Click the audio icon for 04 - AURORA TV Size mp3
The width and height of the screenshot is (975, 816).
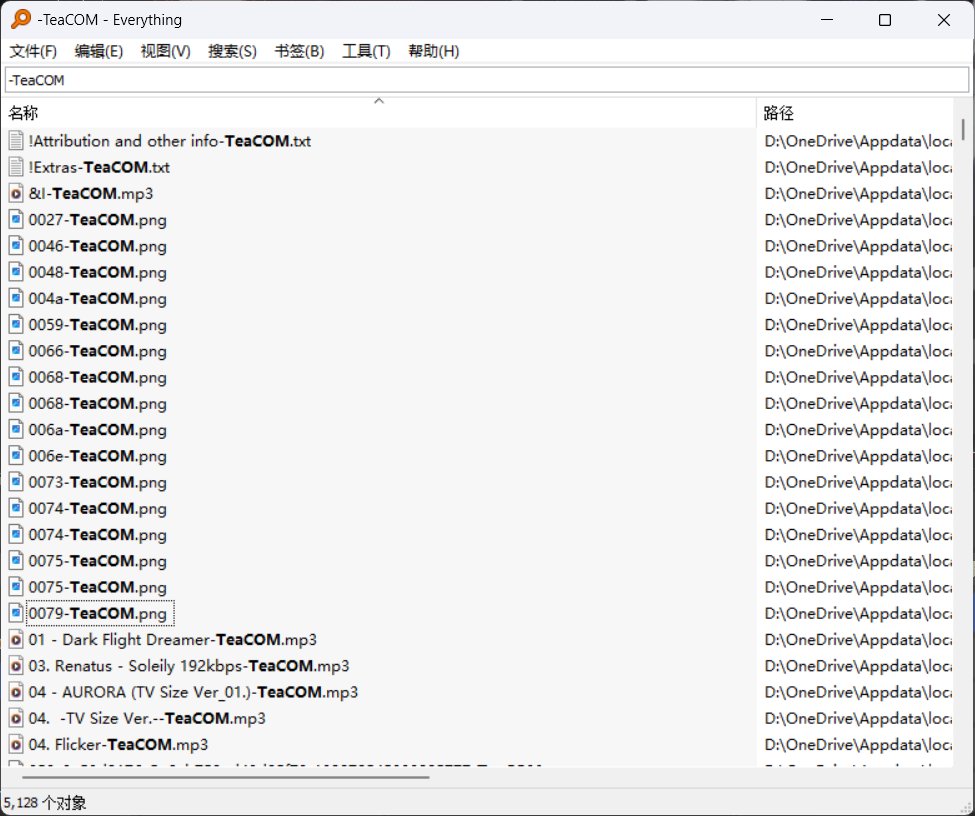[16, 692]
